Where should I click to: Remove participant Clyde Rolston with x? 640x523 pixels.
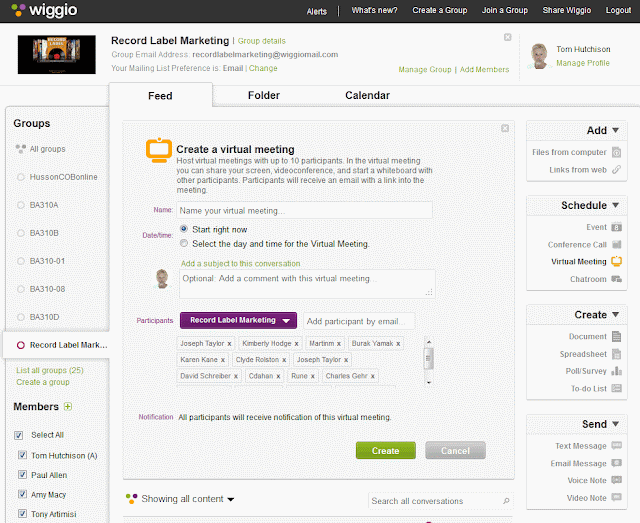pyautogui.click(x=284, y=360)
